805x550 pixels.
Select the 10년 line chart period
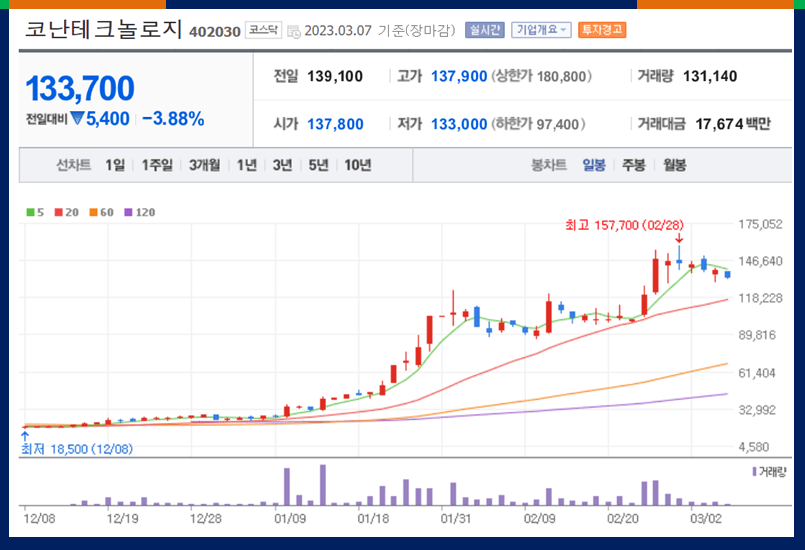357,165
